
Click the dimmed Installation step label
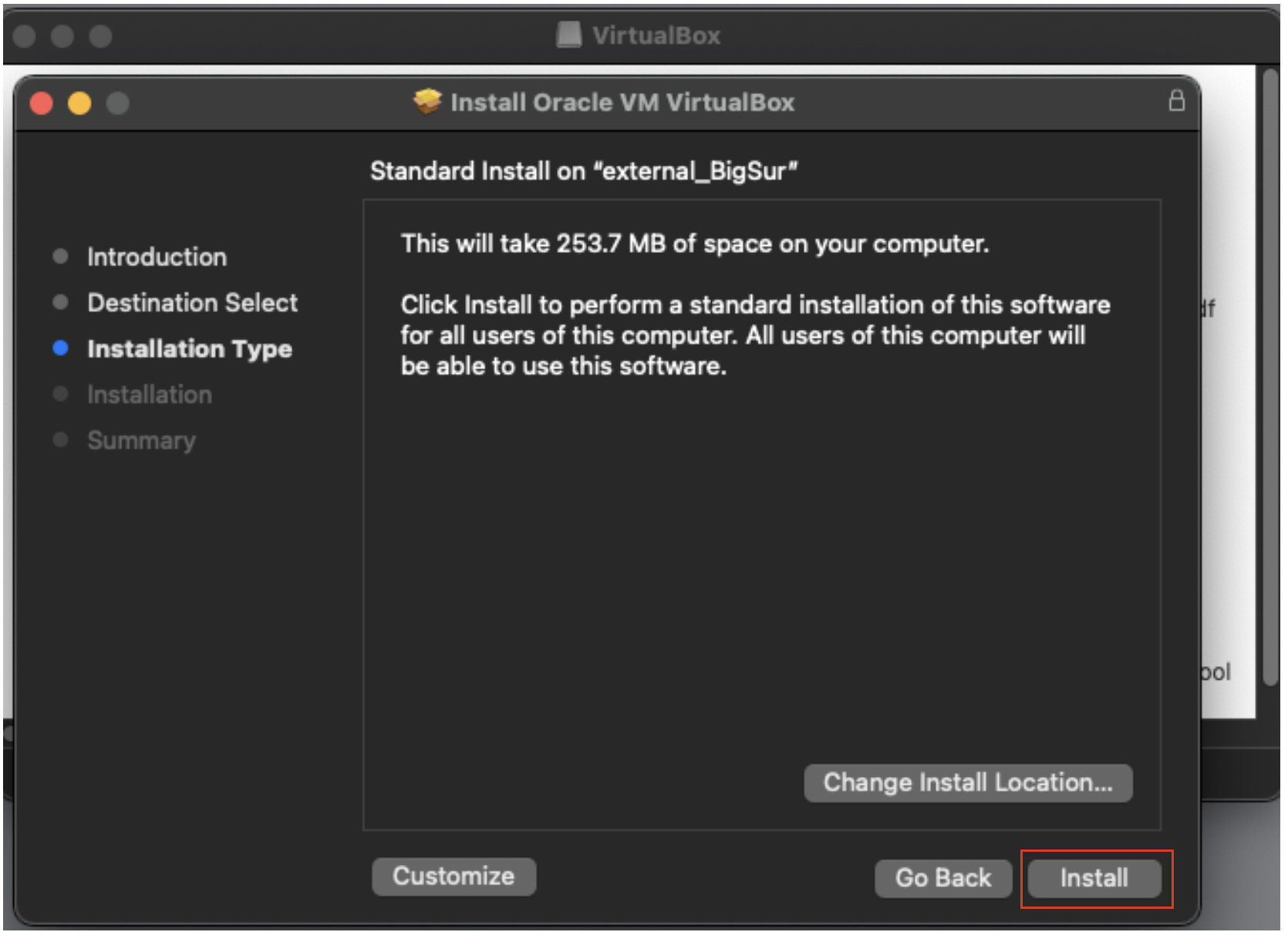coord(149,395)
